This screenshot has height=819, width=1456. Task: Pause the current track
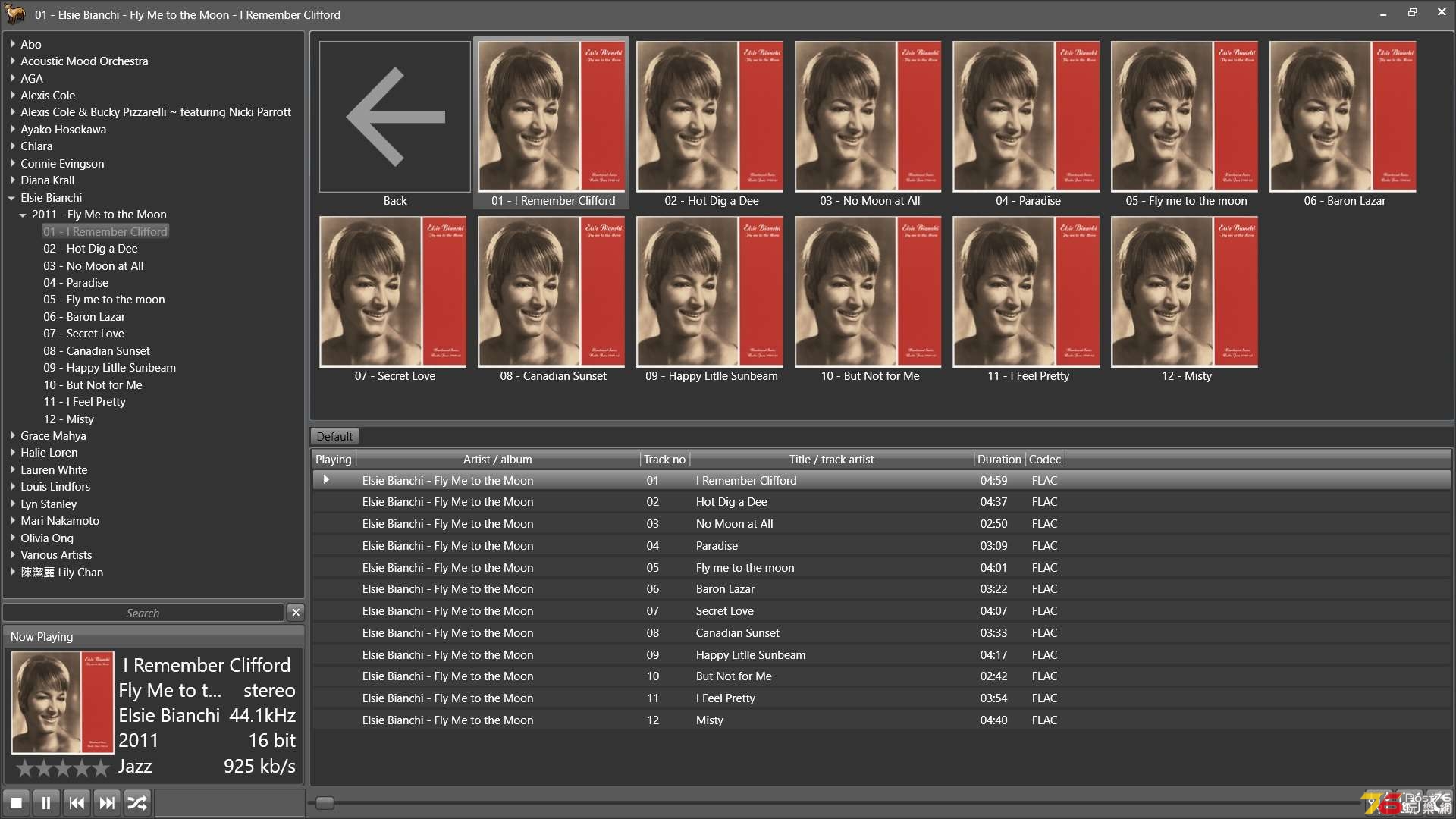click(46, 802)
